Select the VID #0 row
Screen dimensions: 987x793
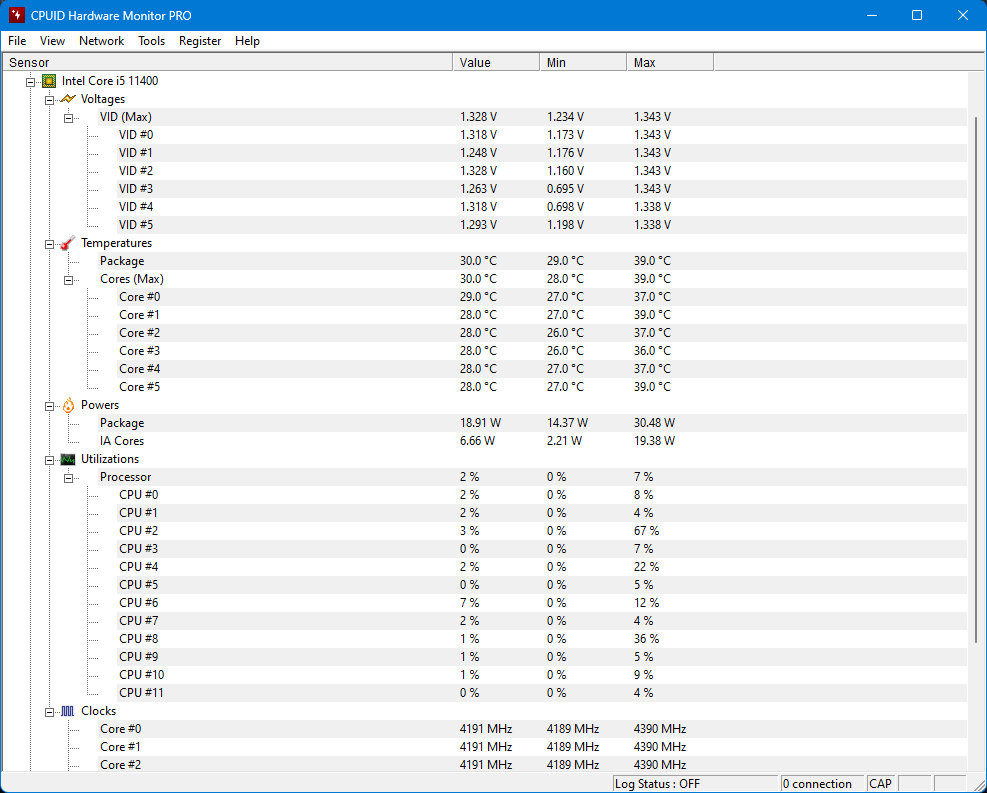tap(542, 135)
